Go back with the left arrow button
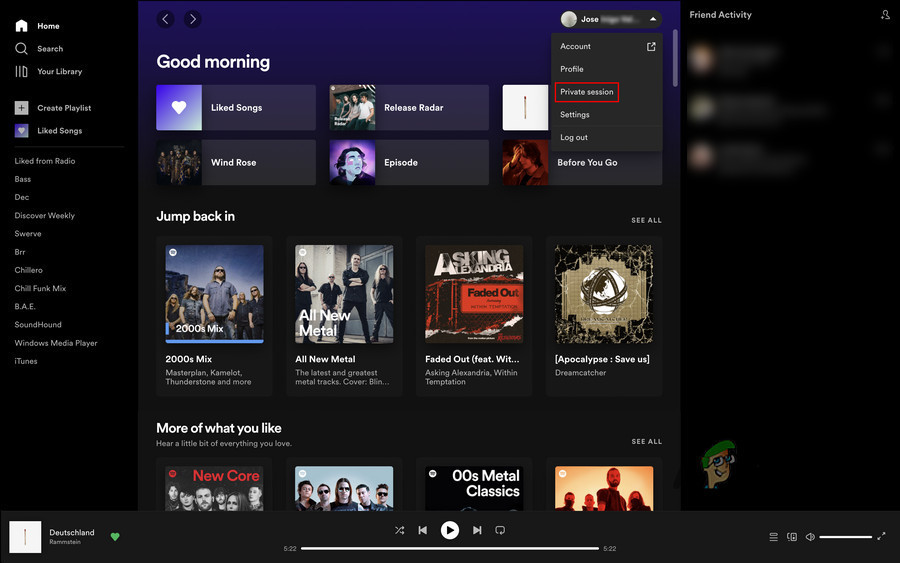 point(165,19)
